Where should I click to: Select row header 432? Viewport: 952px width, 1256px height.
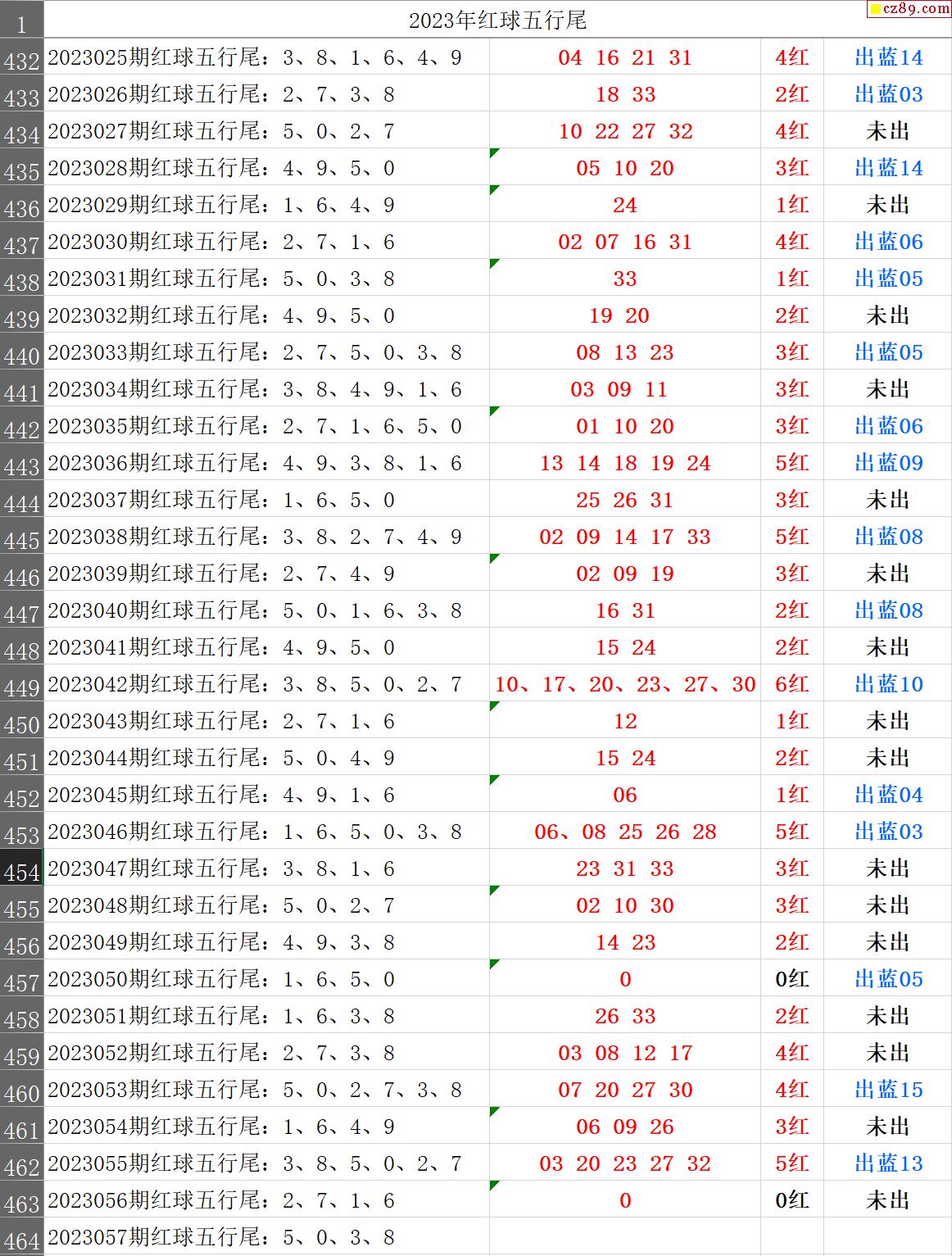[x=21, y=57]
